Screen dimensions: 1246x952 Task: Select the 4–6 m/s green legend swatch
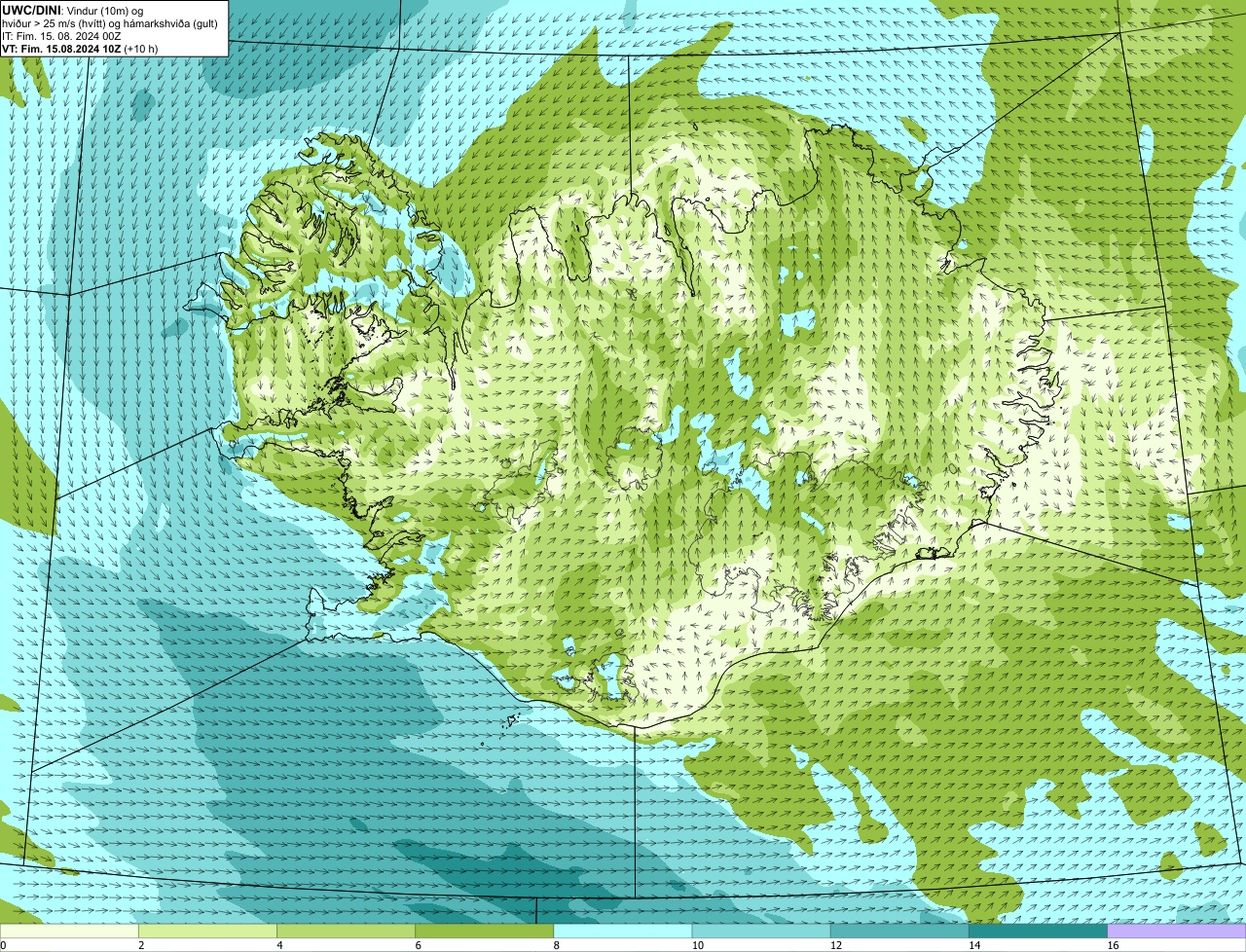pyautogui.click(x=347, y=932)
